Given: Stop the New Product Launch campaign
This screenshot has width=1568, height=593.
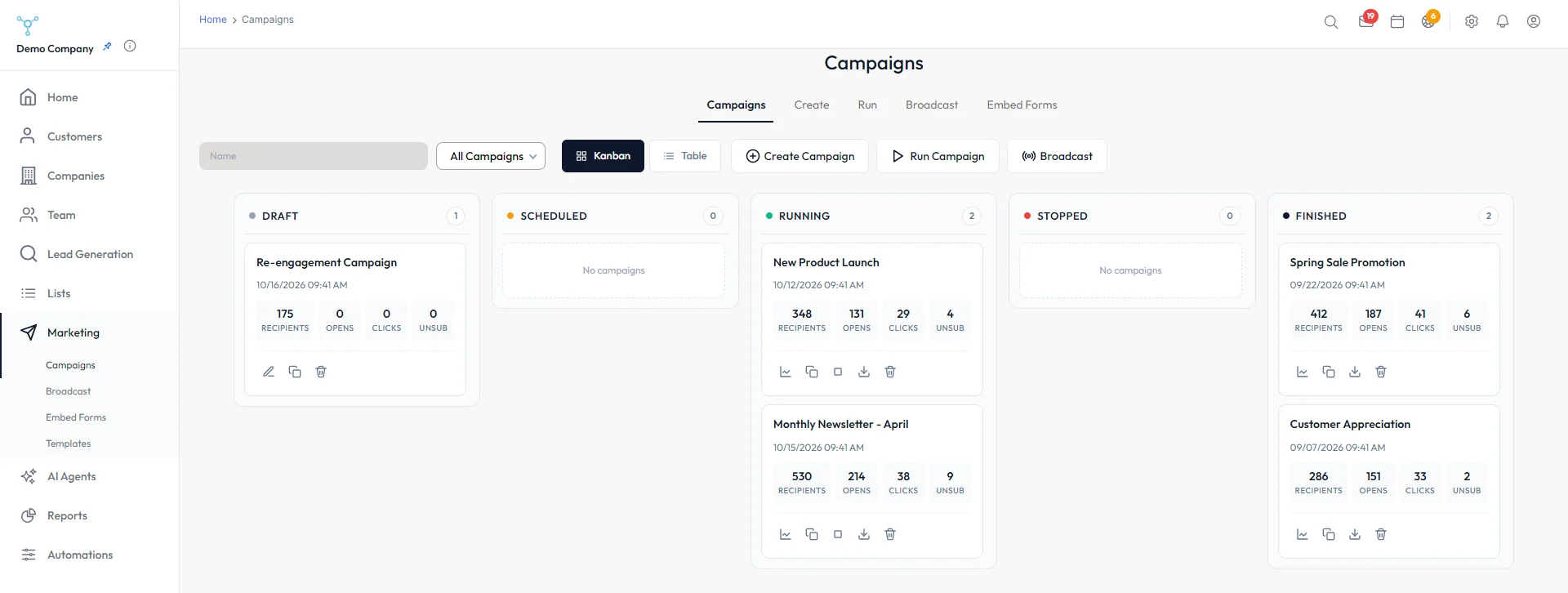Looking at the screenshot, I should [838, 372].
